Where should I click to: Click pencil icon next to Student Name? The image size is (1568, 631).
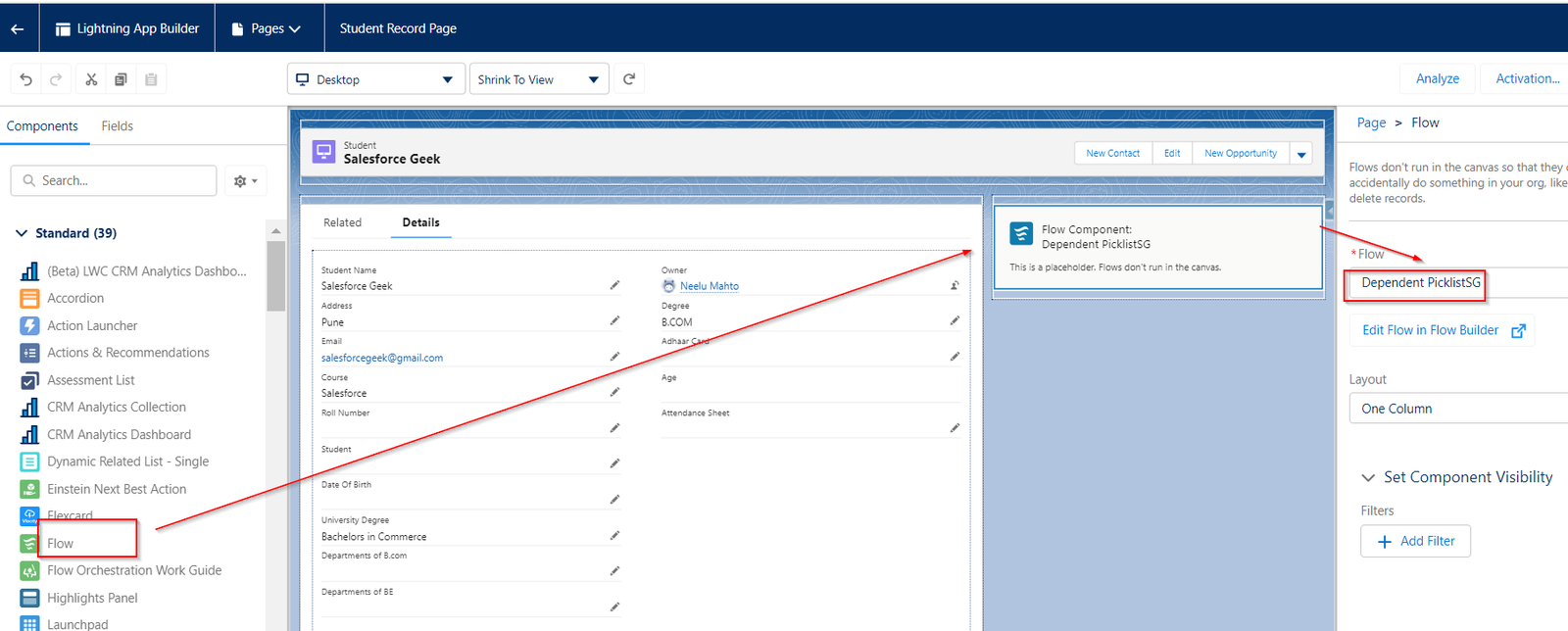point(614,285)
